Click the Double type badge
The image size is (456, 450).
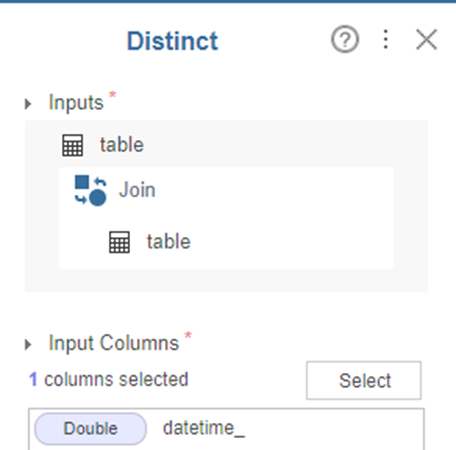click(x=90, y=429)
